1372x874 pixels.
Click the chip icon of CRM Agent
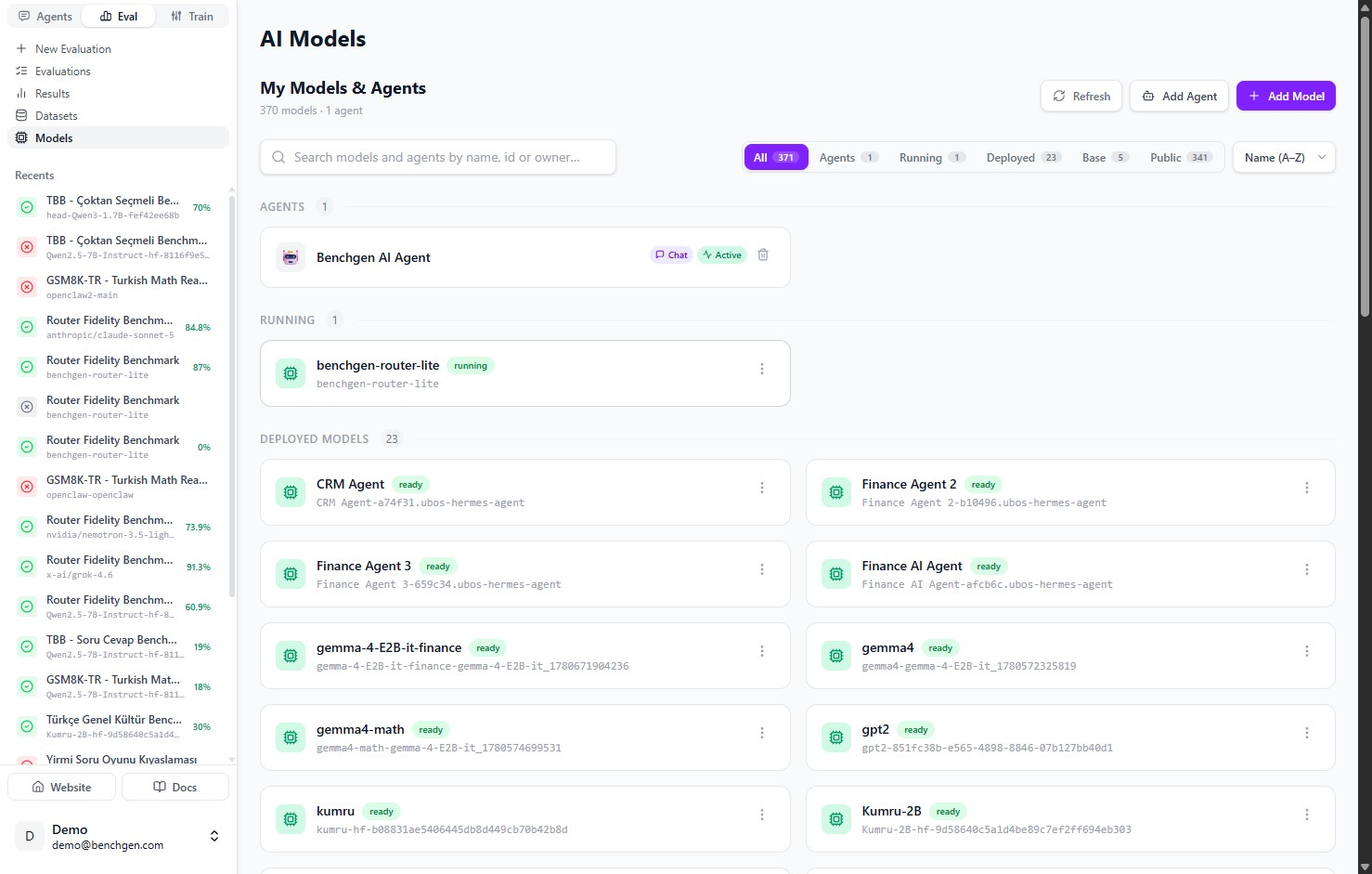coord(291,492)
